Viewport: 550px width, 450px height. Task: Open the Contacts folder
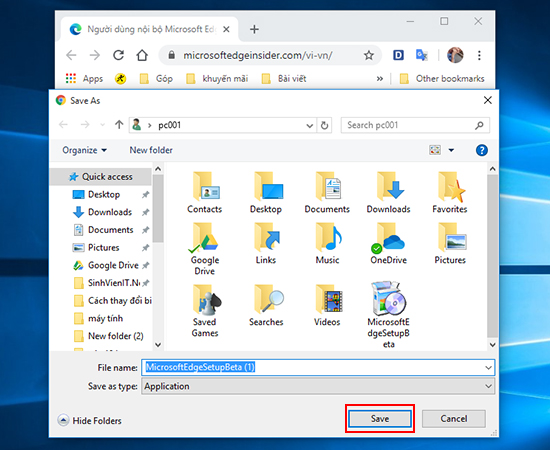[x=204, y=193]
